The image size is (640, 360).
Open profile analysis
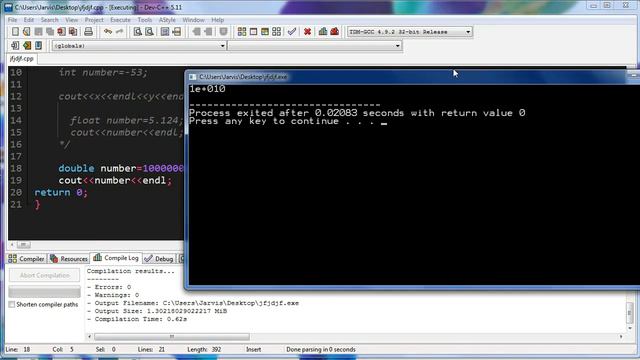(x=323, y=32)
